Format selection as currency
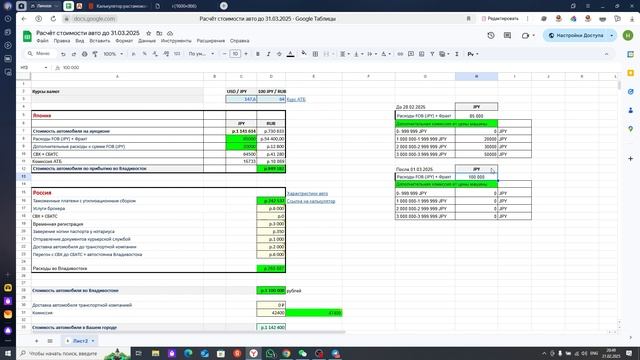This screenshot has width=640, height=360. point(133,54)
